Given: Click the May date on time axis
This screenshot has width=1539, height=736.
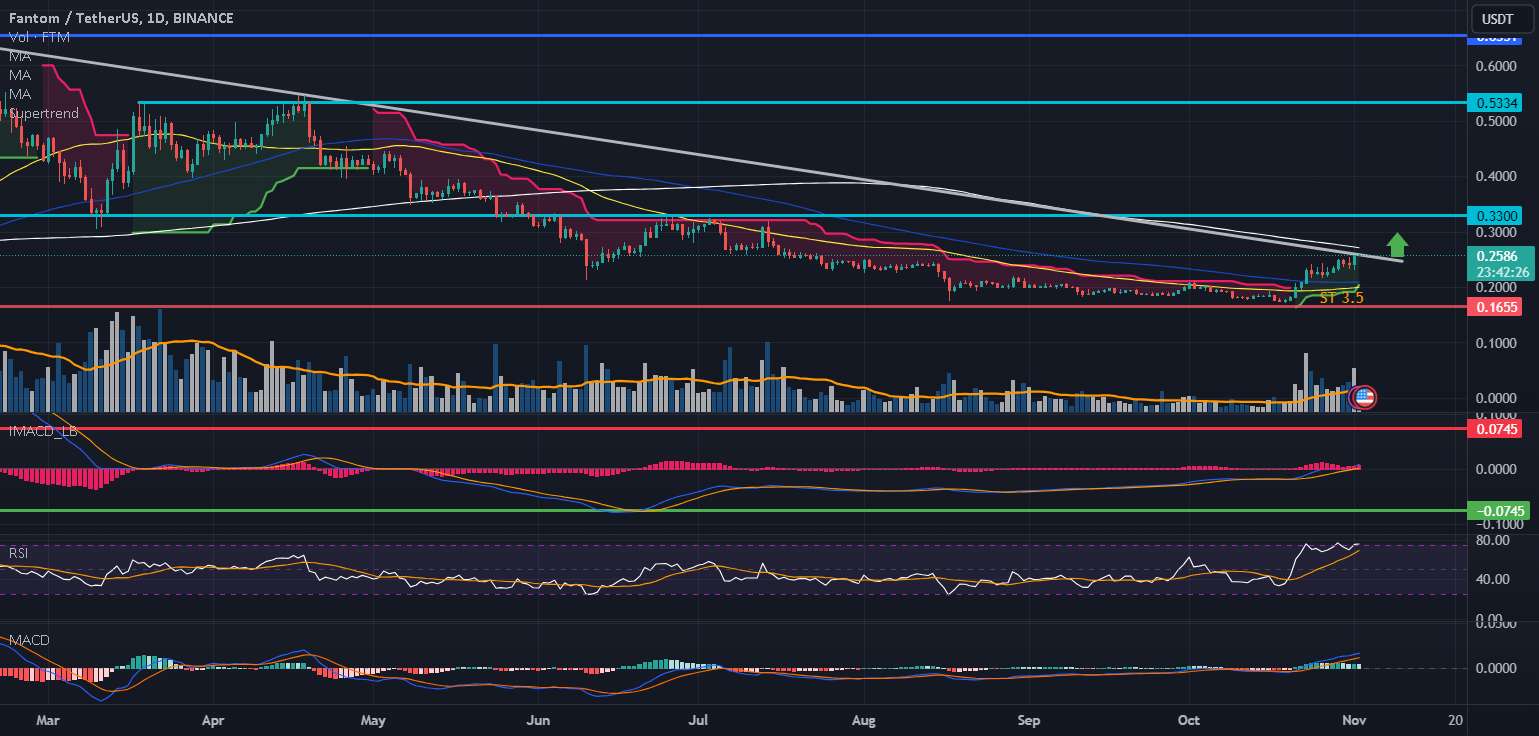Looking at the screenshot, I should tap(372, 719).
